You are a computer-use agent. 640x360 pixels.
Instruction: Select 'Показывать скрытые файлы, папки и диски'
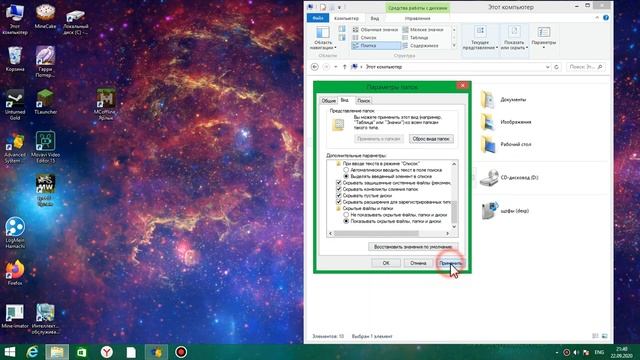(346, 221)
